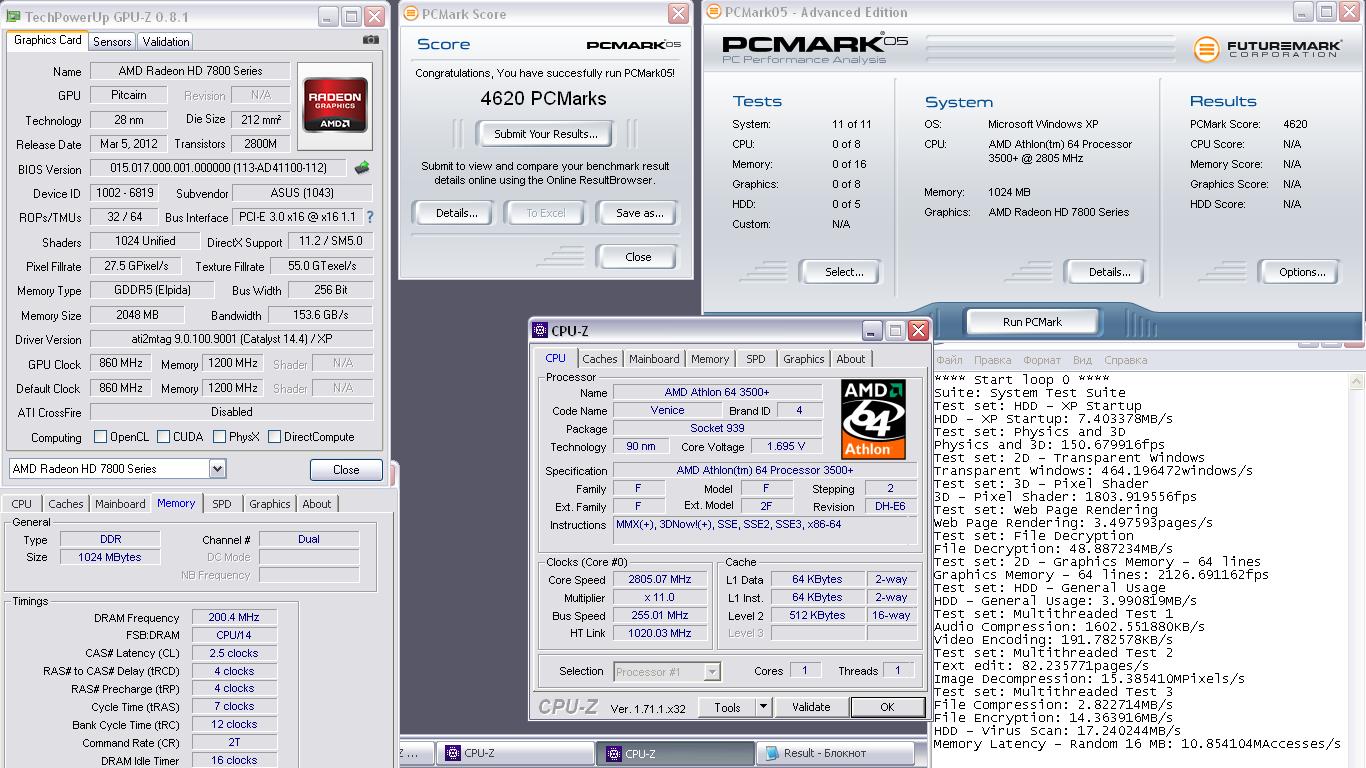
Task: Open the Processor #1 selection dropdown
Action: point(712,672)
